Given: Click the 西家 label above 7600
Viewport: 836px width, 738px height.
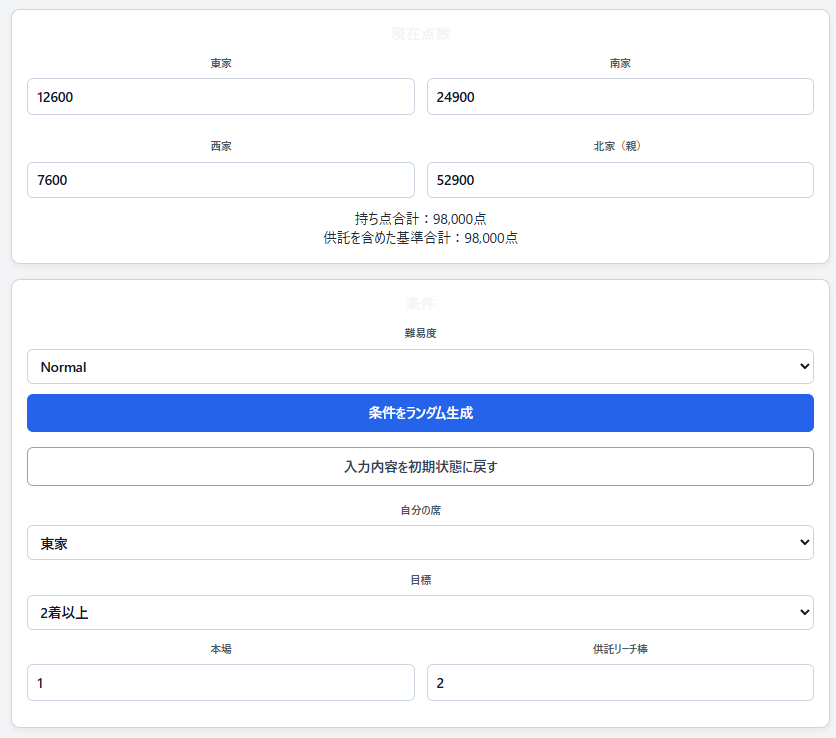Looking at the screenshot, I should tap(221, 146).
